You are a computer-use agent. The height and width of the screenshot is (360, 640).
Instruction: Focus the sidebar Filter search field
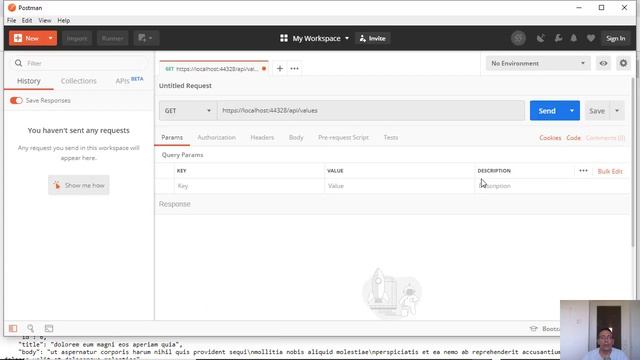[80, 63]
